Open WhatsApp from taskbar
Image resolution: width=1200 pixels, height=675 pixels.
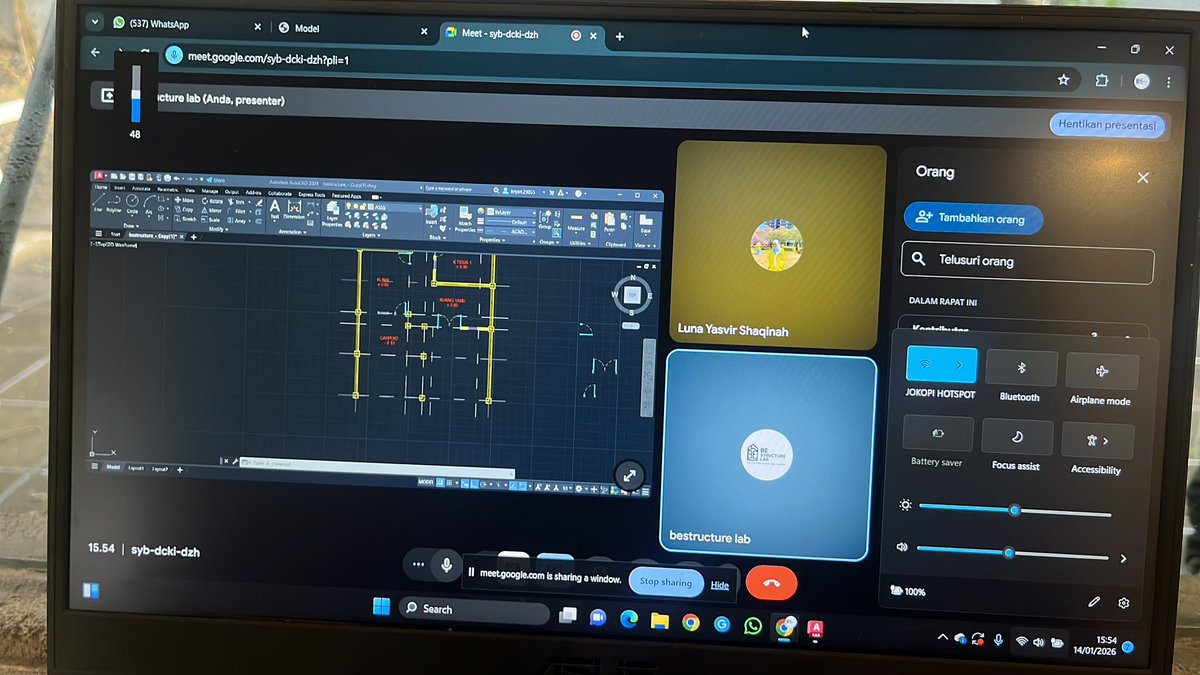click(752, 625)
